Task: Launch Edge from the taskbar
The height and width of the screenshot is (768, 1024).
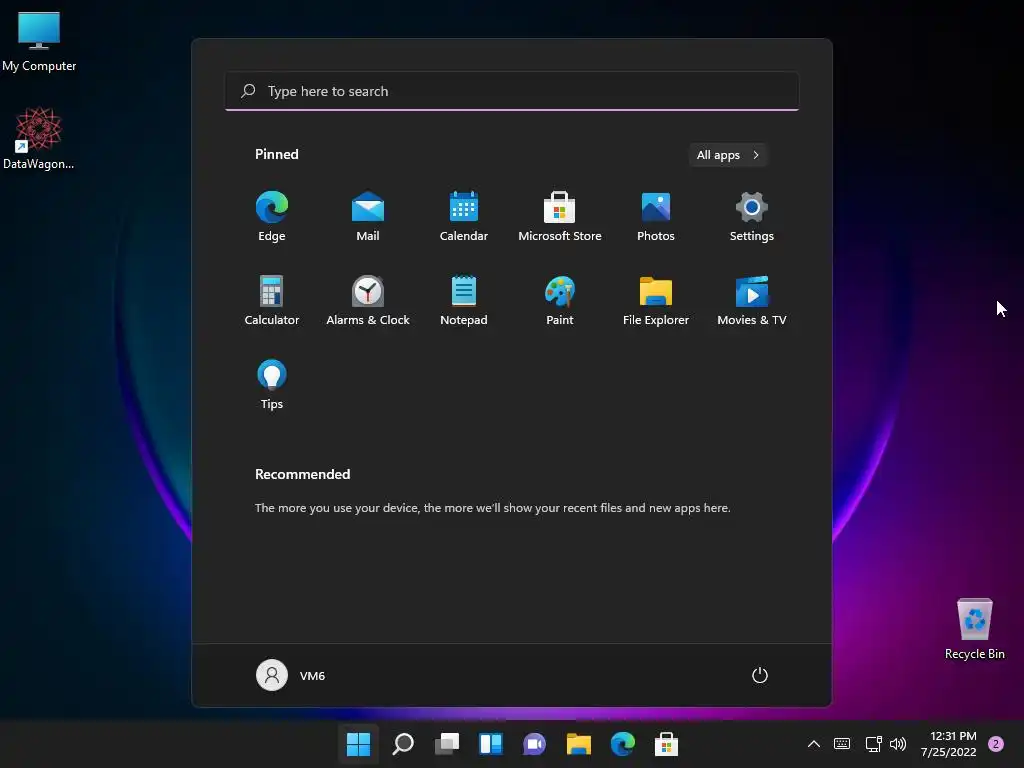Action: point(622,744)
